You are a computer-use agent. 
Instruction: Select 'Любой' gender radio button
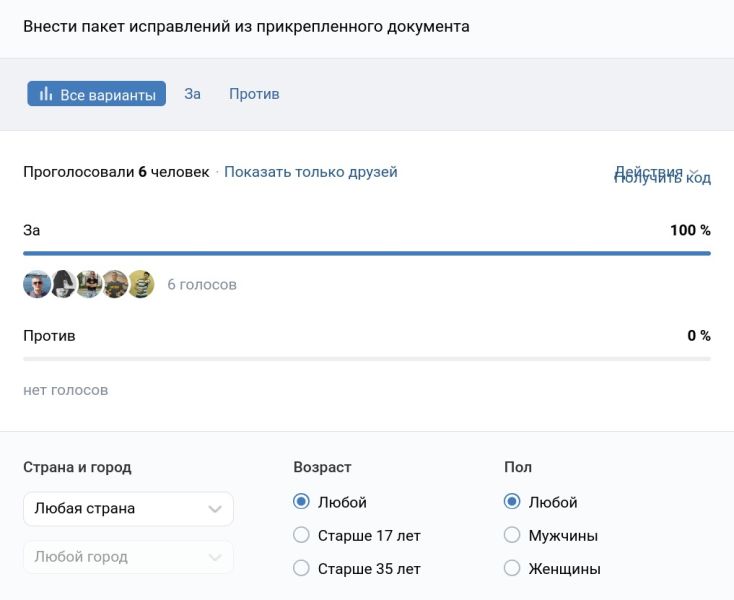pyautogui.click(x=512, y=502)
